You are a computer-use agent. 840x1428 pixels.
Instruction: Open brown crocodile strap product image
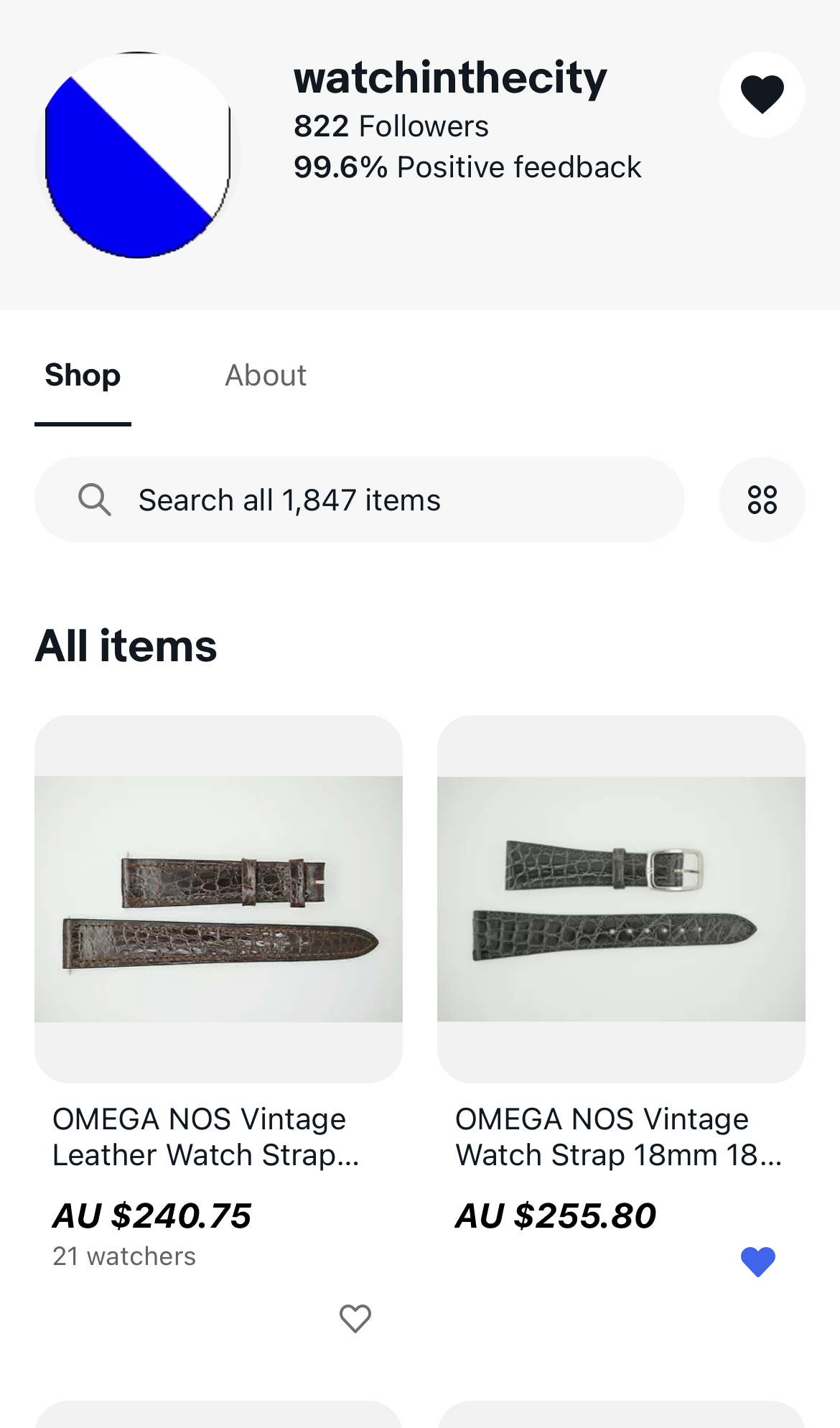coord(218,899)
